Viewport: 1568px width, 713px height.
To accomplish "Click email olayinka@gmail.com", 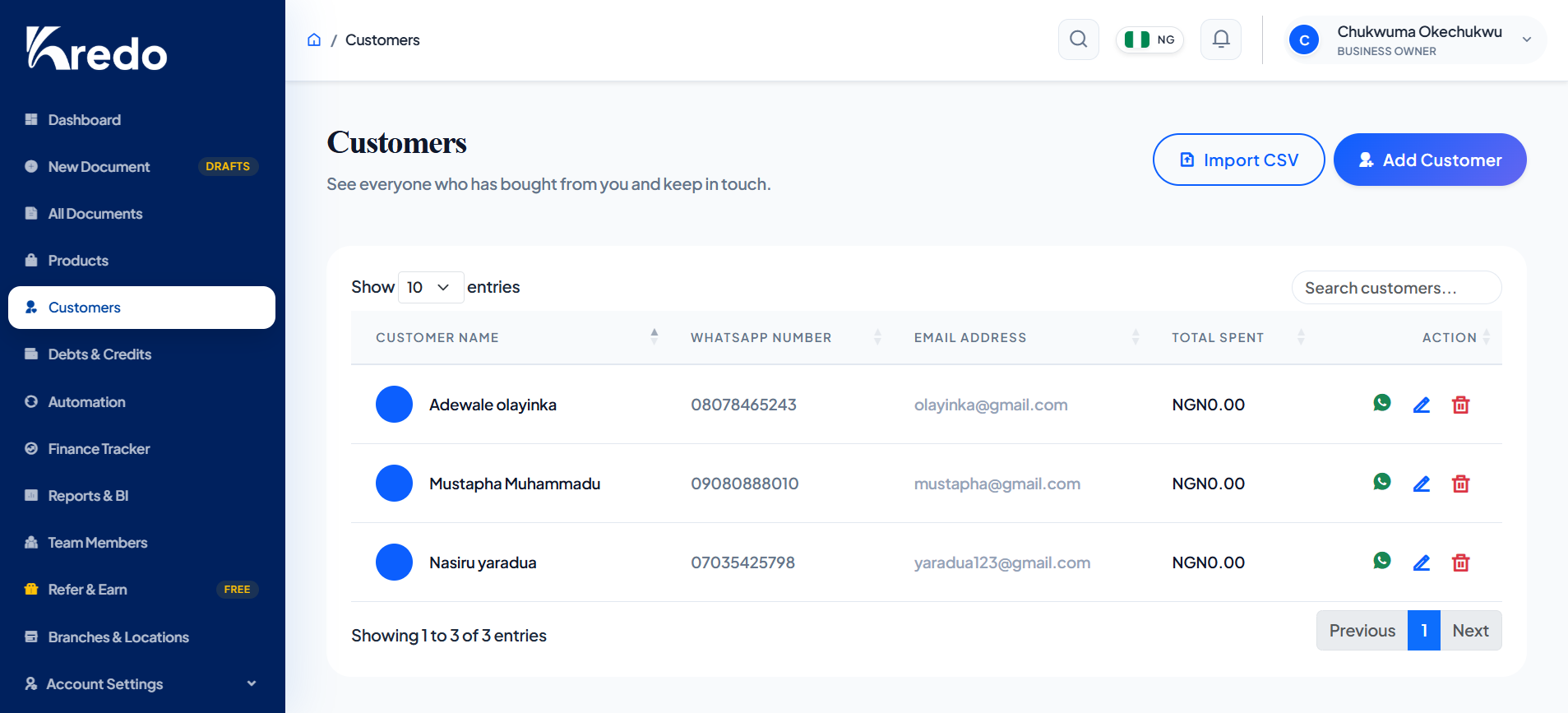I will [991, 405].
